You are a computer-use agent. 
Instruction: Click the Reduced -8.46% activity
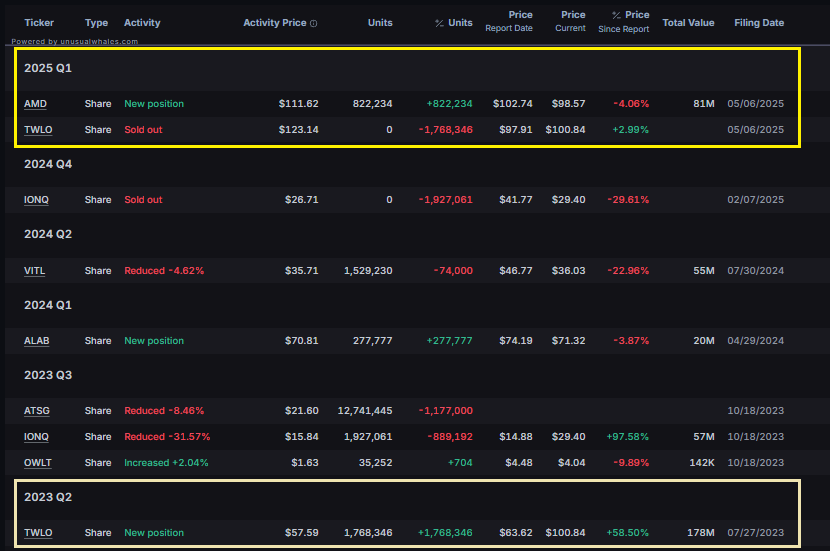pos(164,410)
